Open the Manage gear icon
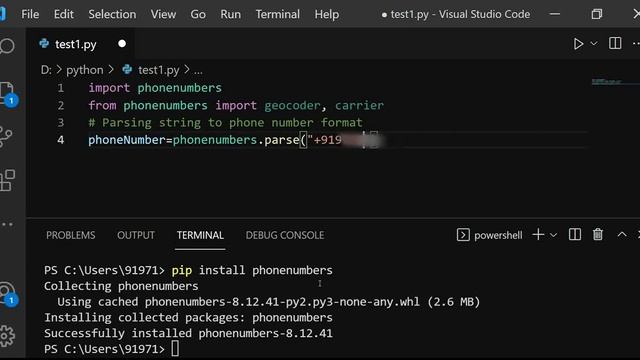This screenshot has width=640, height=360. tap(7, 336)
